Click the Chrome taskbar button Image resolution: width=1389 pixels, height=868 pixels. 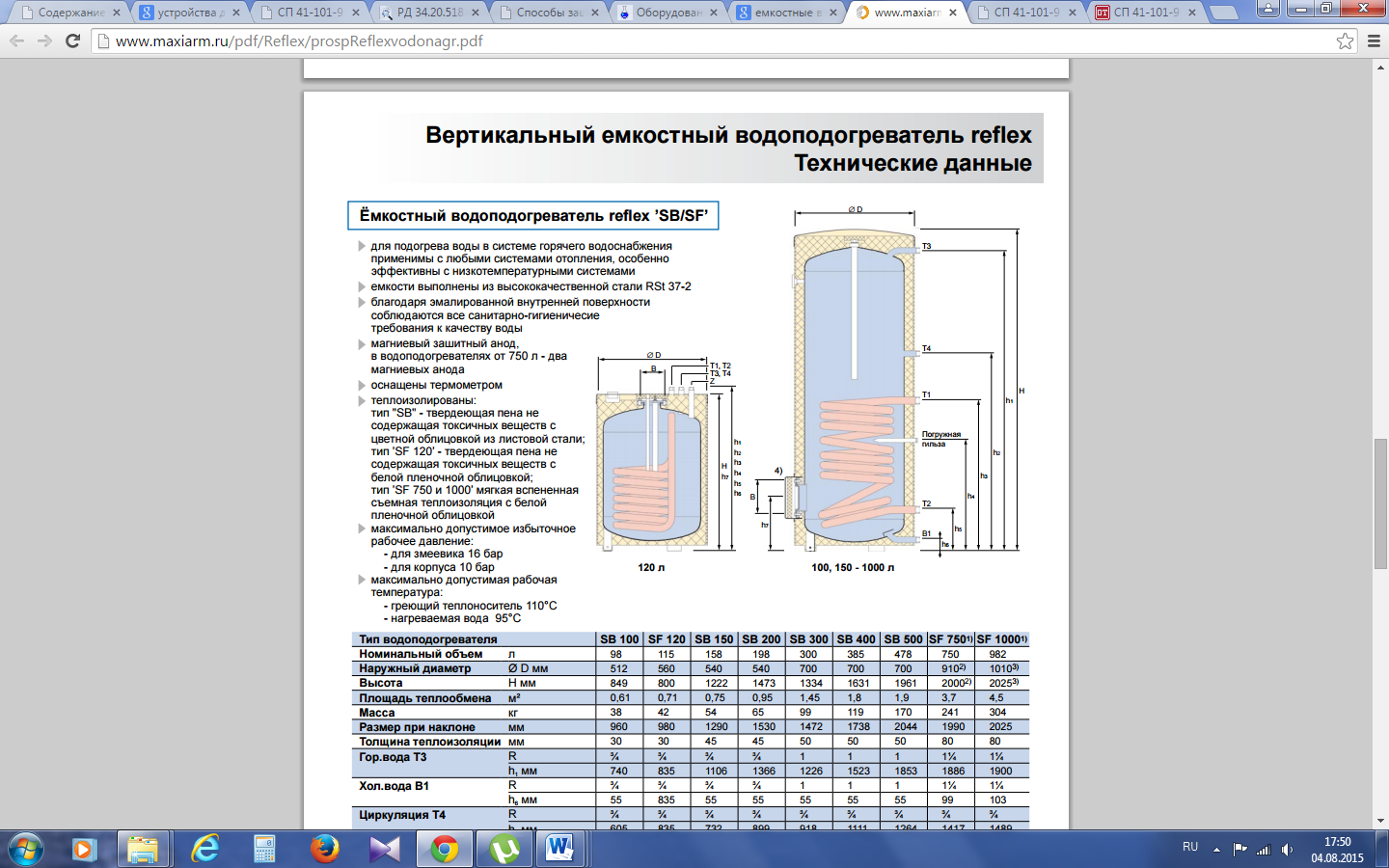(x=445, y=850)
